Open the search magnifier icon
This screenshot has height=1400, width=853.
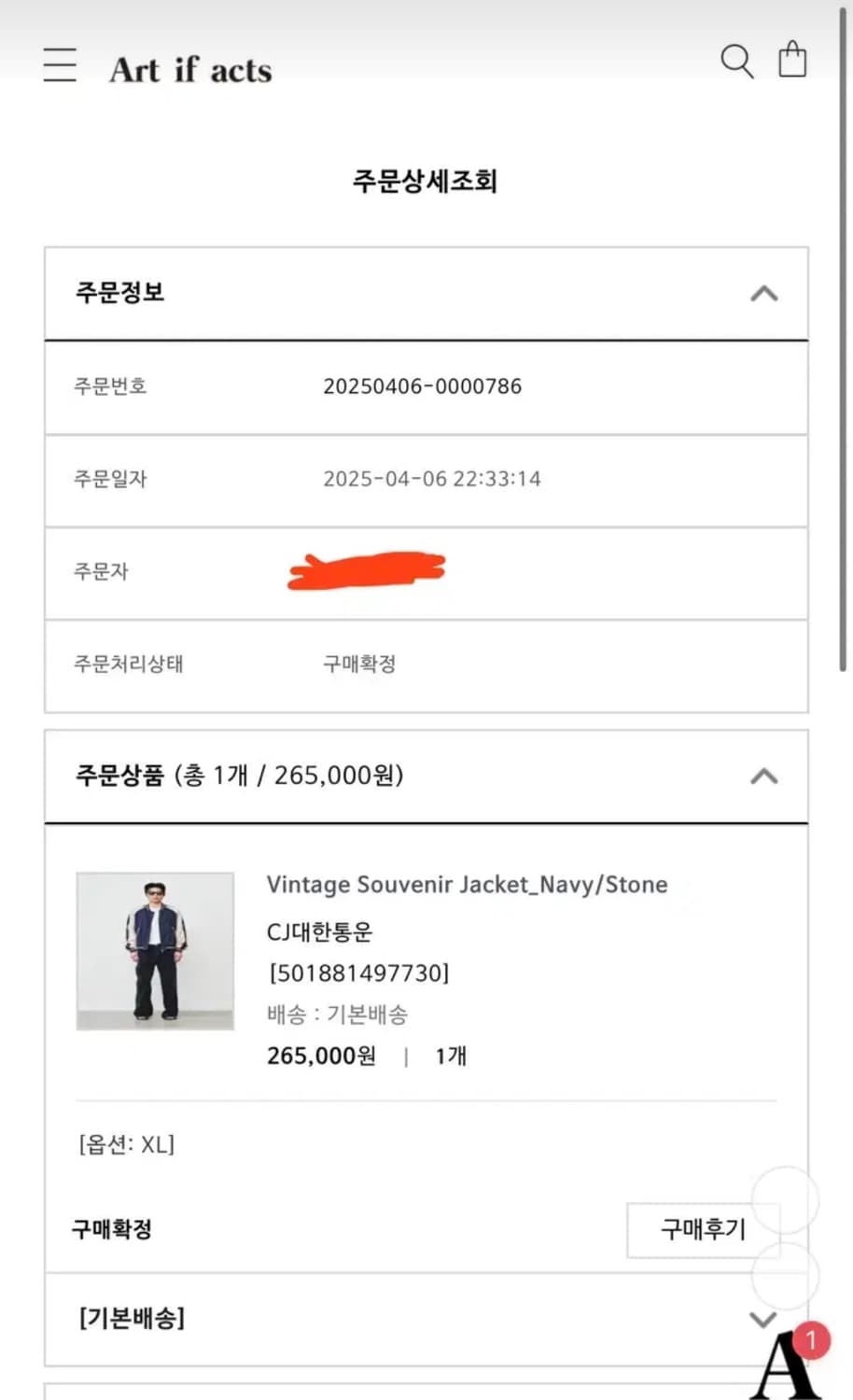tap(736, 62)
